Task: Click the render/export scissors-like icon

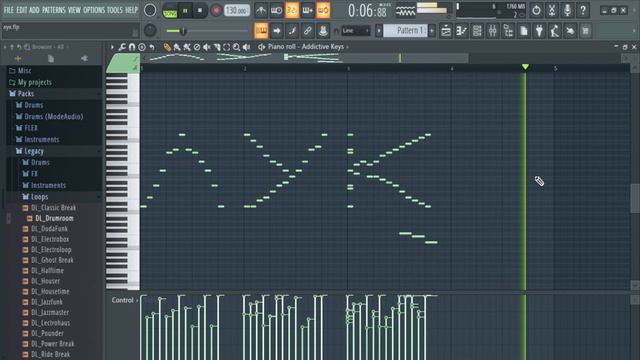Action: pyautogui.click(x=552, y=10)
